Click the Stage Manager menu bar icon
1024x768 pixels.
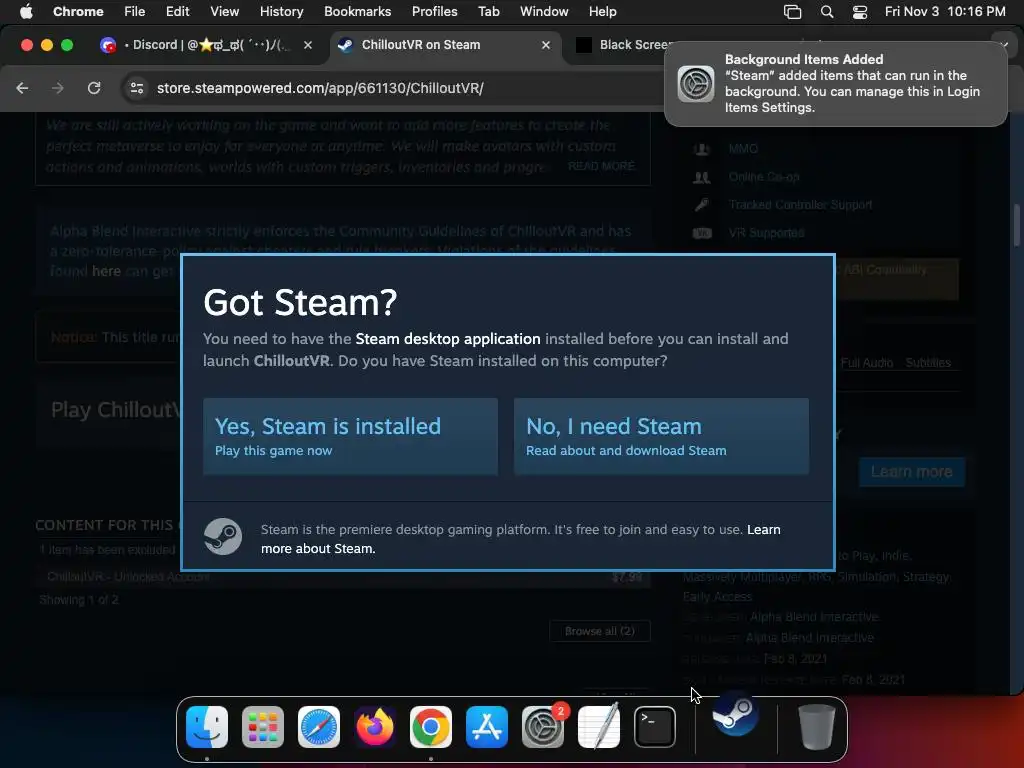click(x=792, y=11)
